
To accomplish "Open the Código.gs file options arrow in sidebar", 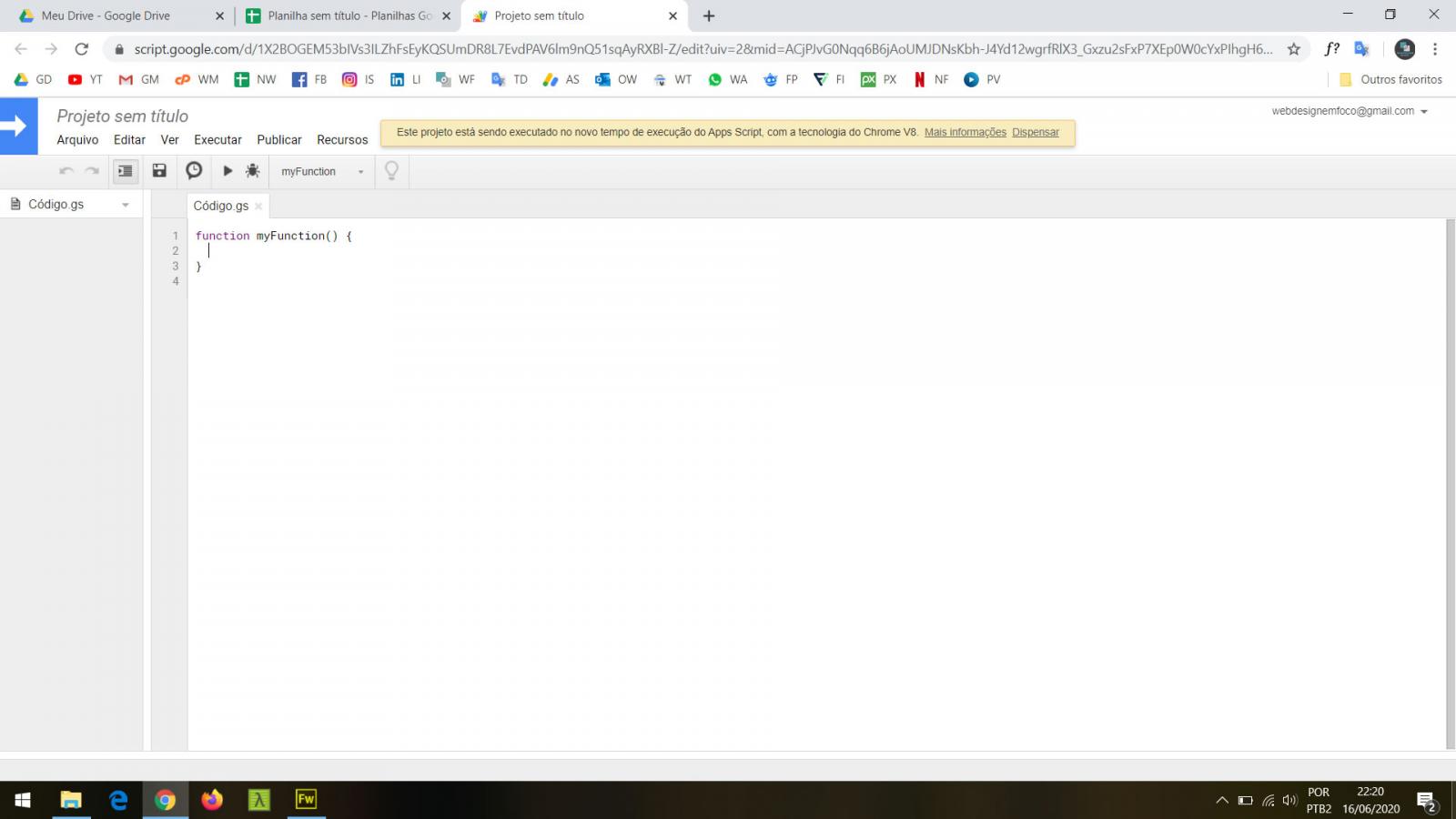I will click(x=126, y=205).
